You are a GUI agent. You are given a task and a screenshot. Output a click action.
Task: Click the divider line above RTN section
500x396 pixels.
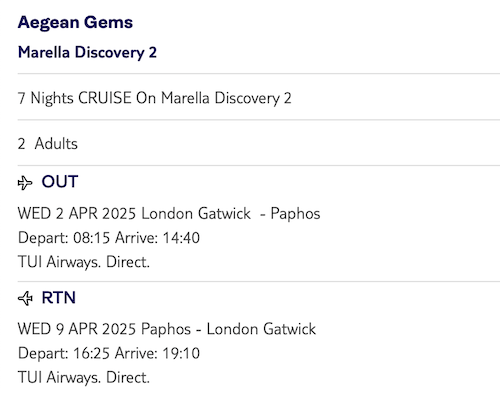pyautogui.click(x=259, y=281)
